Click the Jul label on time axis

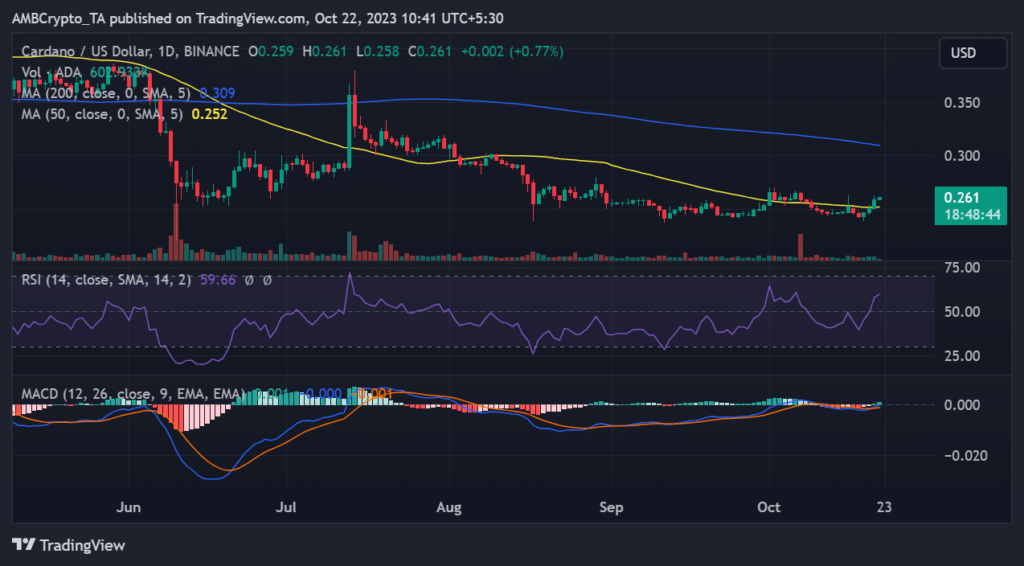click(289, 508)
